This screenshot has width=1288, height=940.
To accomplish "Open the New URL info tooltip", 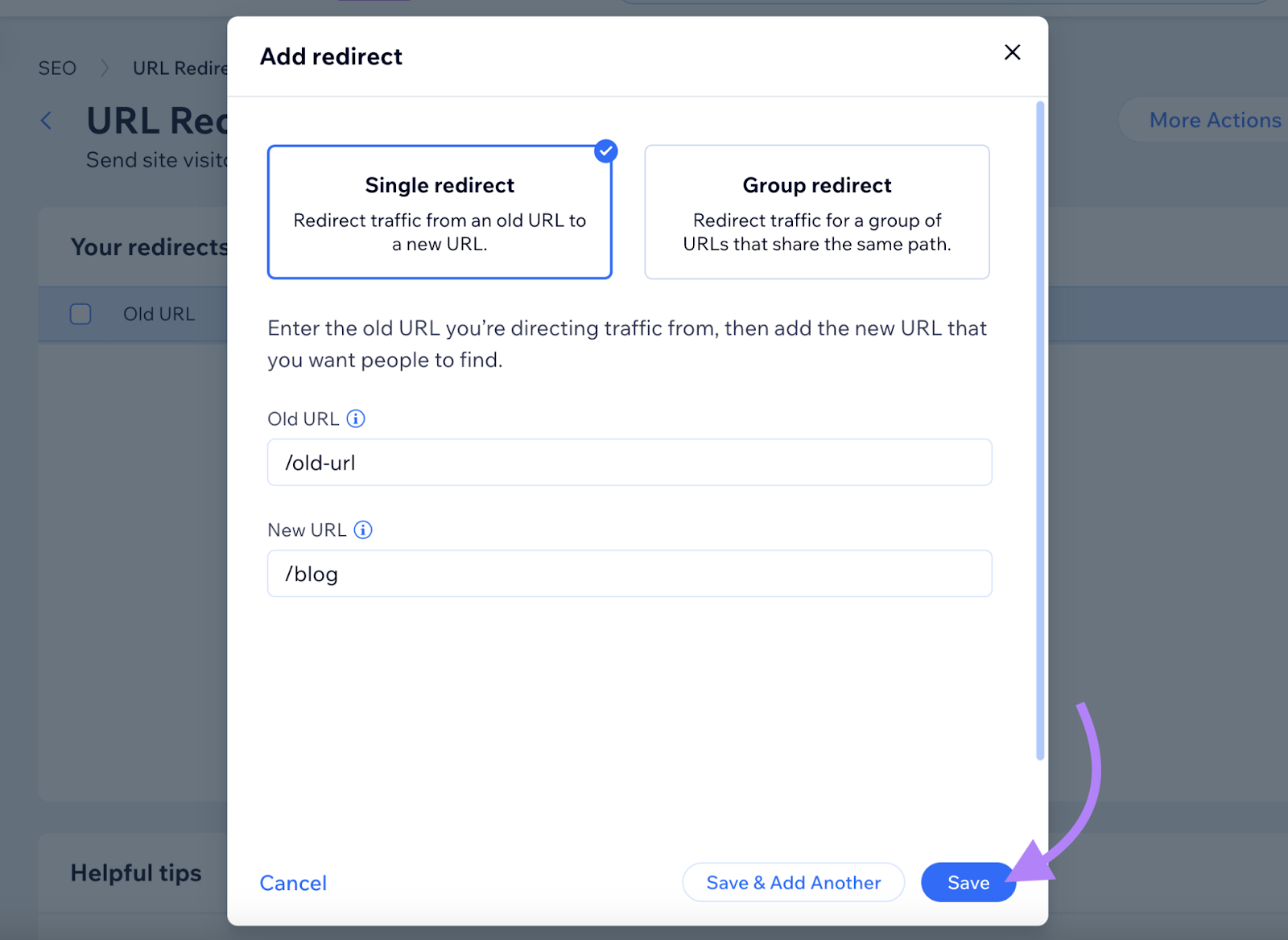I will point(363,530).
